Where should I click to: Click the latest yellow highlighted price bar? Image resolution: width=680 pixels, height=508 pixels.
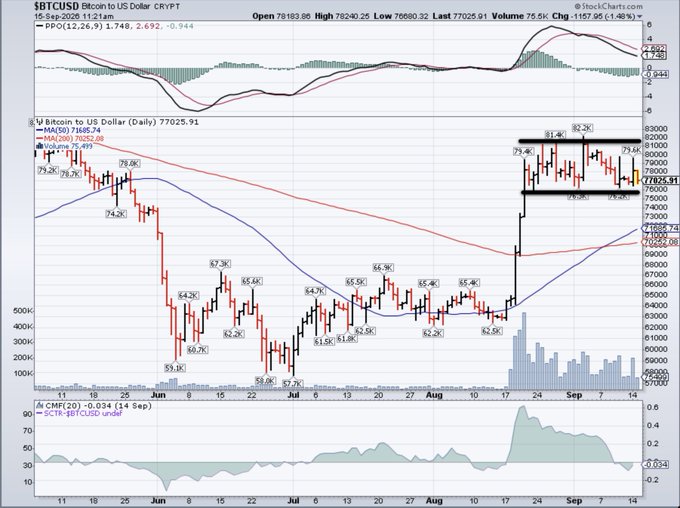pos(637,178)
